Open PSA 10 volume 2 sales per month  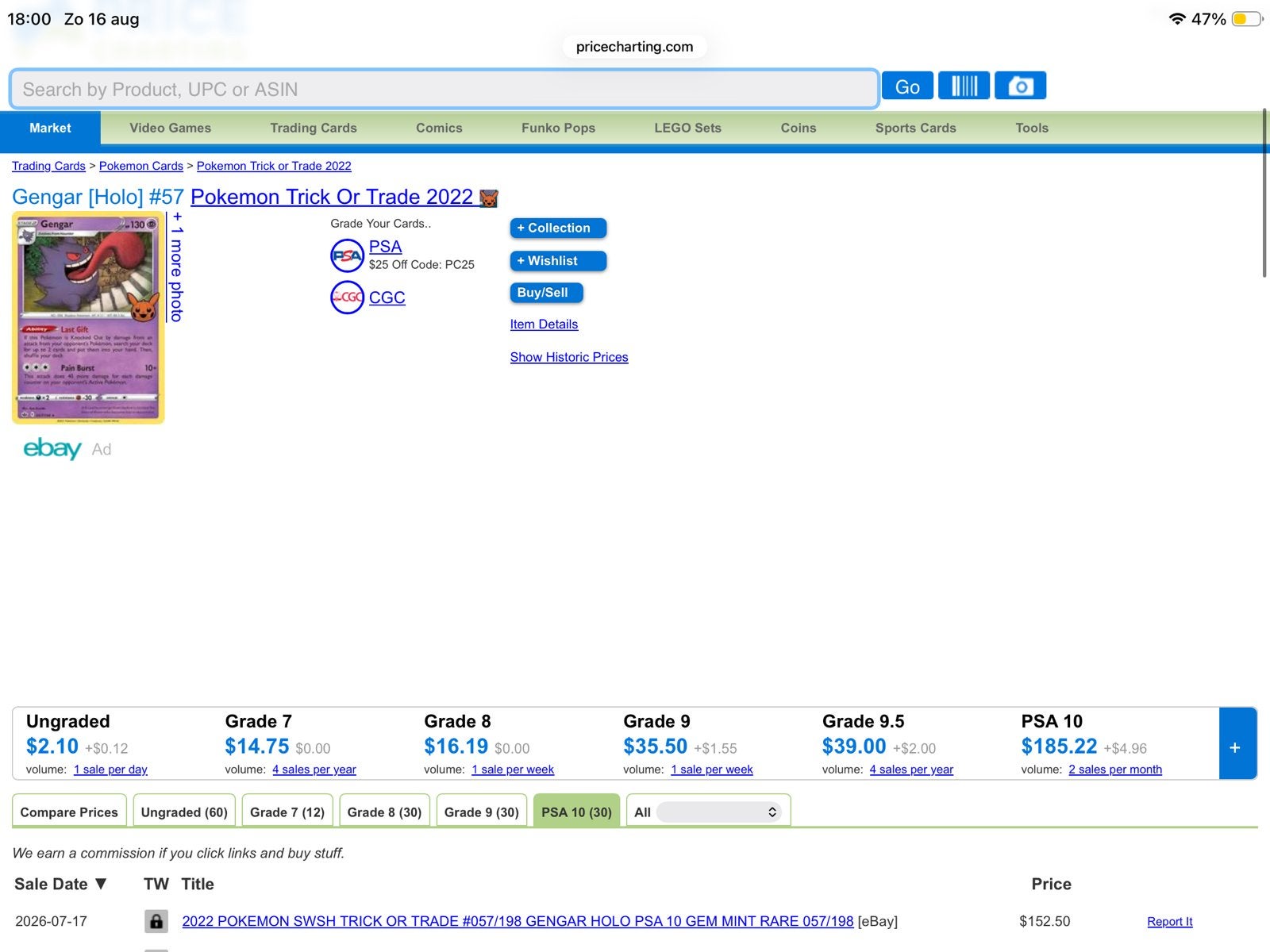1115,770
